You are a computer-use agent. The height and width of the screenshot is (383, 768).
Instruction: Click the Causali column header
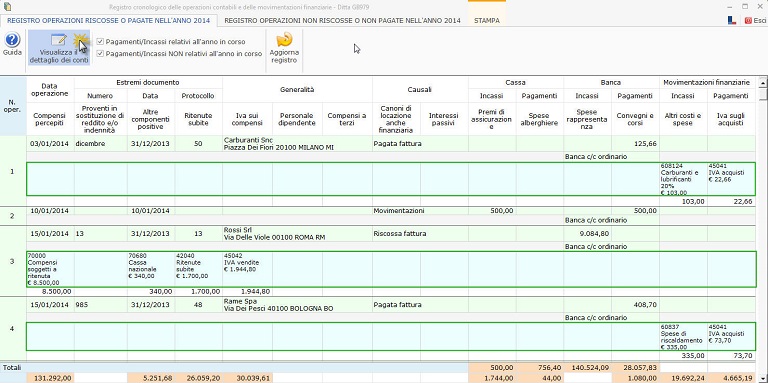click(420, 90)
